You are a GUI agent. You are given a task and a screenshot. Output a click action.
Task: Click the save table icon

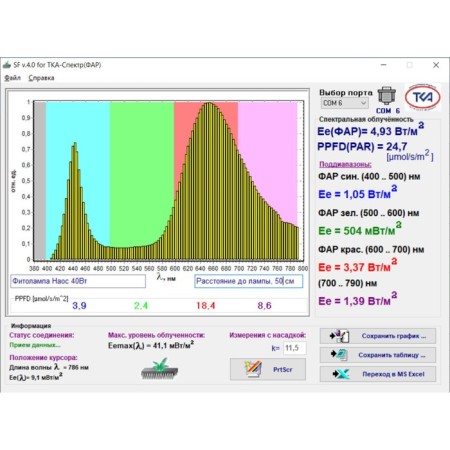pos(339,355)
